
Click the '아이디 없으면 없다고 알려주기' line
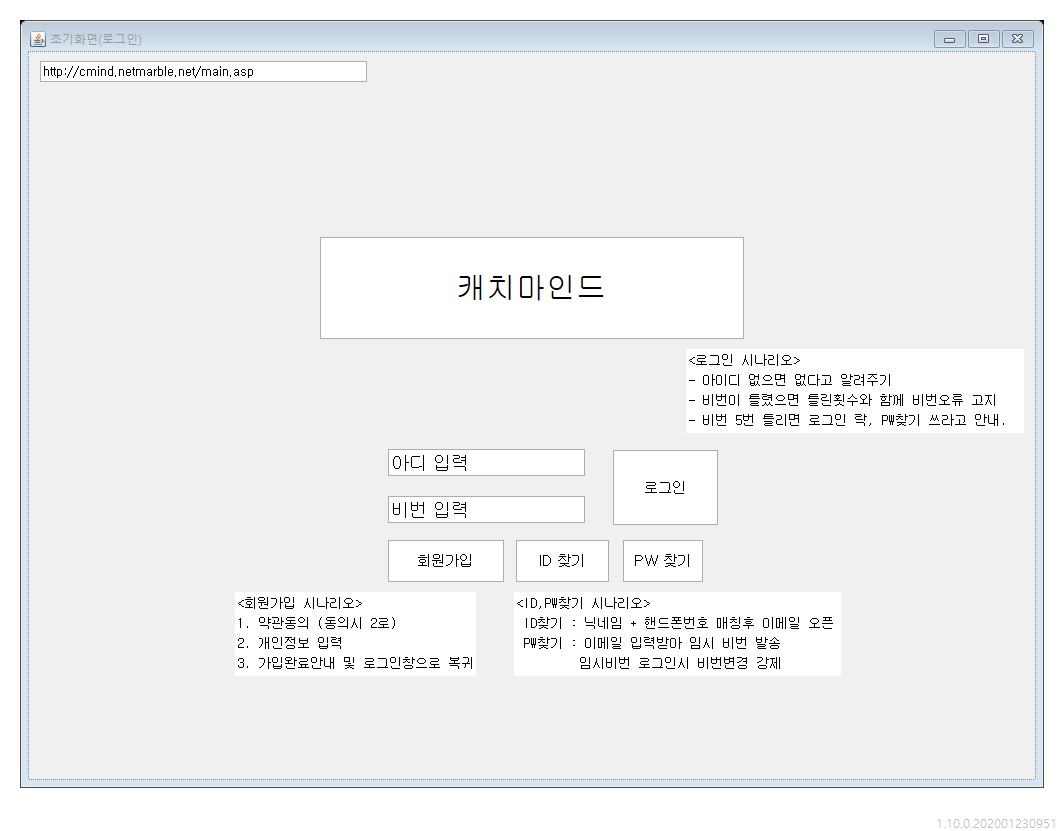tap(790, 380)
